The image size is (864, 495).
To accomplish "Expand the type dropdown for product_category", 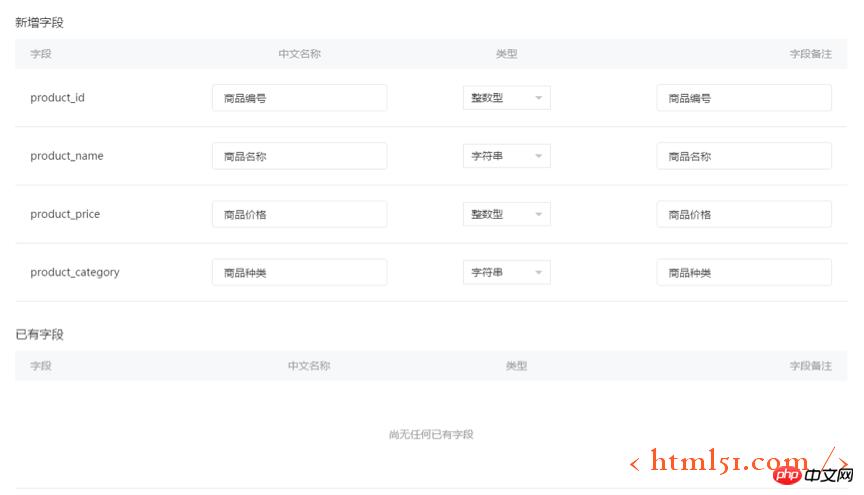I will [506, 272].
